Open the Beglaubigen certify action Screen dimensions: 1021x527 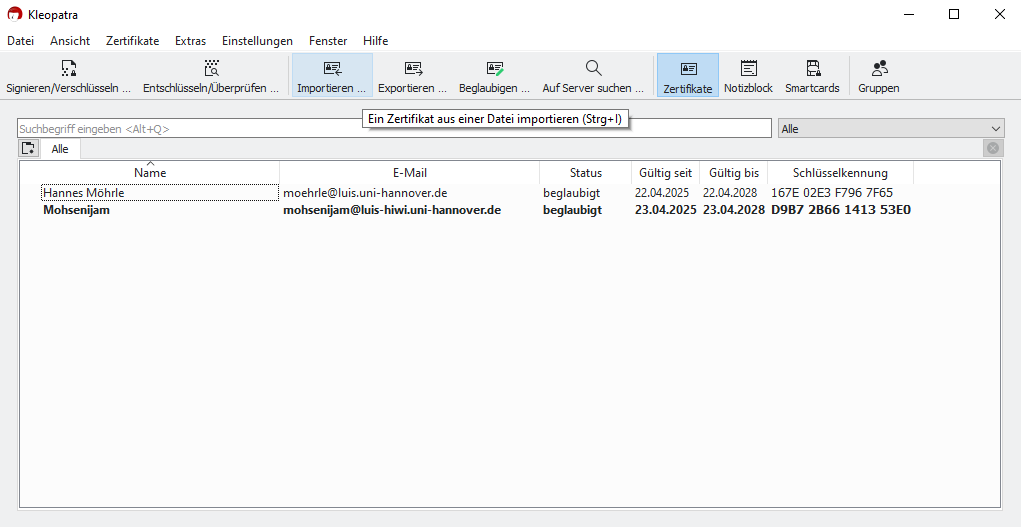[x=495, y=76]
